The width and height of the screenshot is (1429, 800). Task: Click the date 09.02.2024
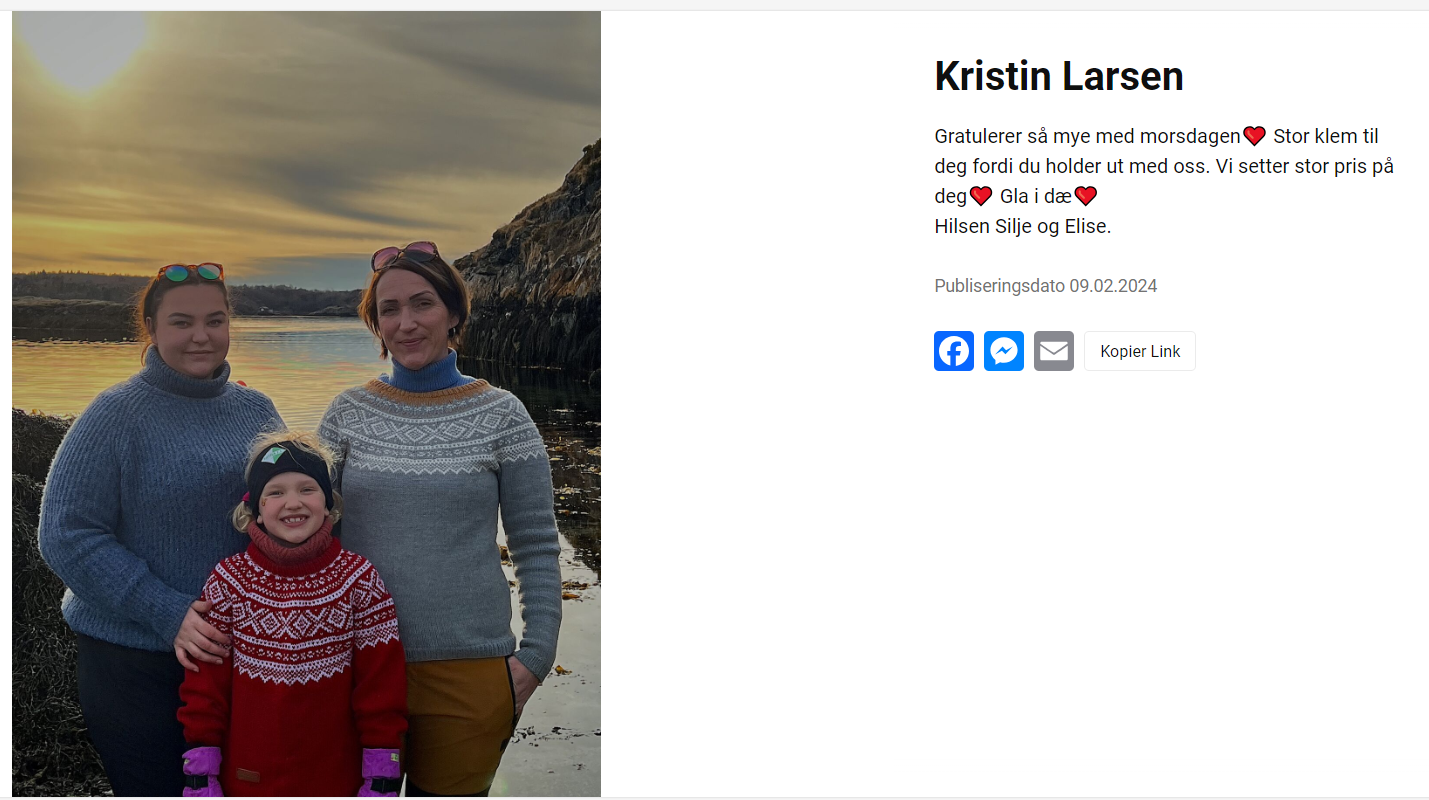[1113, 286]
